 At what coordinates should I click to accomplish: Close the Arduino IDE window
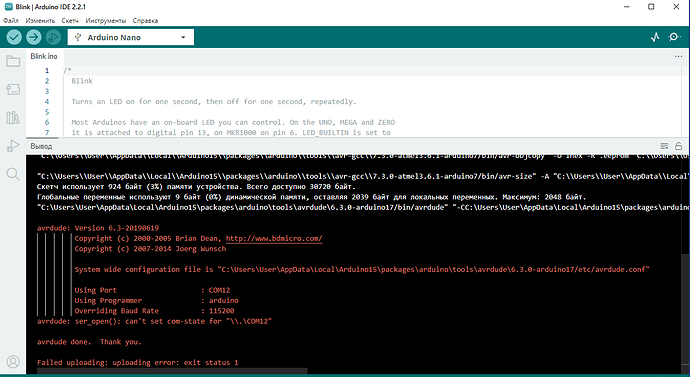pyautogui.click(x=676, y=7)
